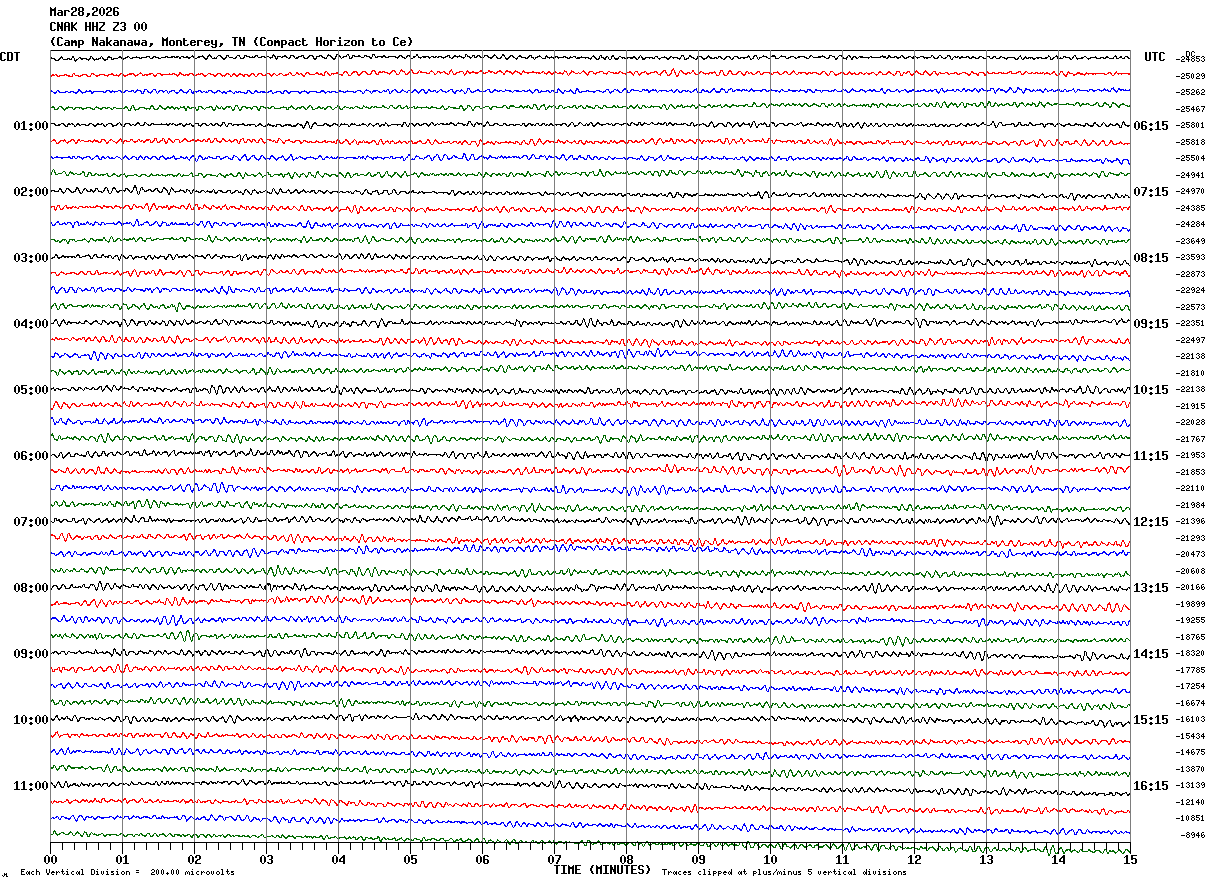Select the 08:00 CDT time label
1210x886 pixels.
click(x=31, y=588)
